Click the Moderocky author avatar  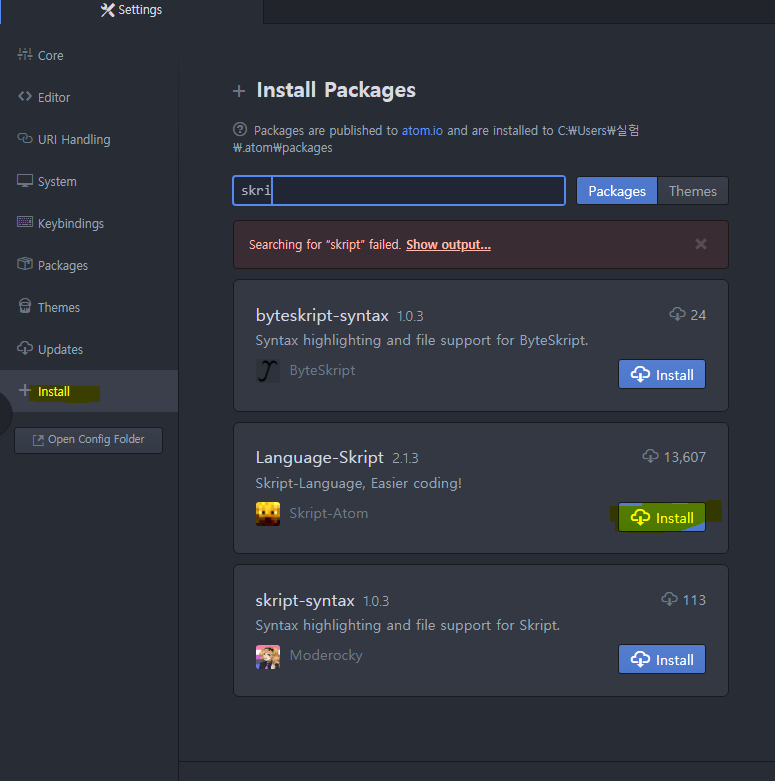point(267,656)
